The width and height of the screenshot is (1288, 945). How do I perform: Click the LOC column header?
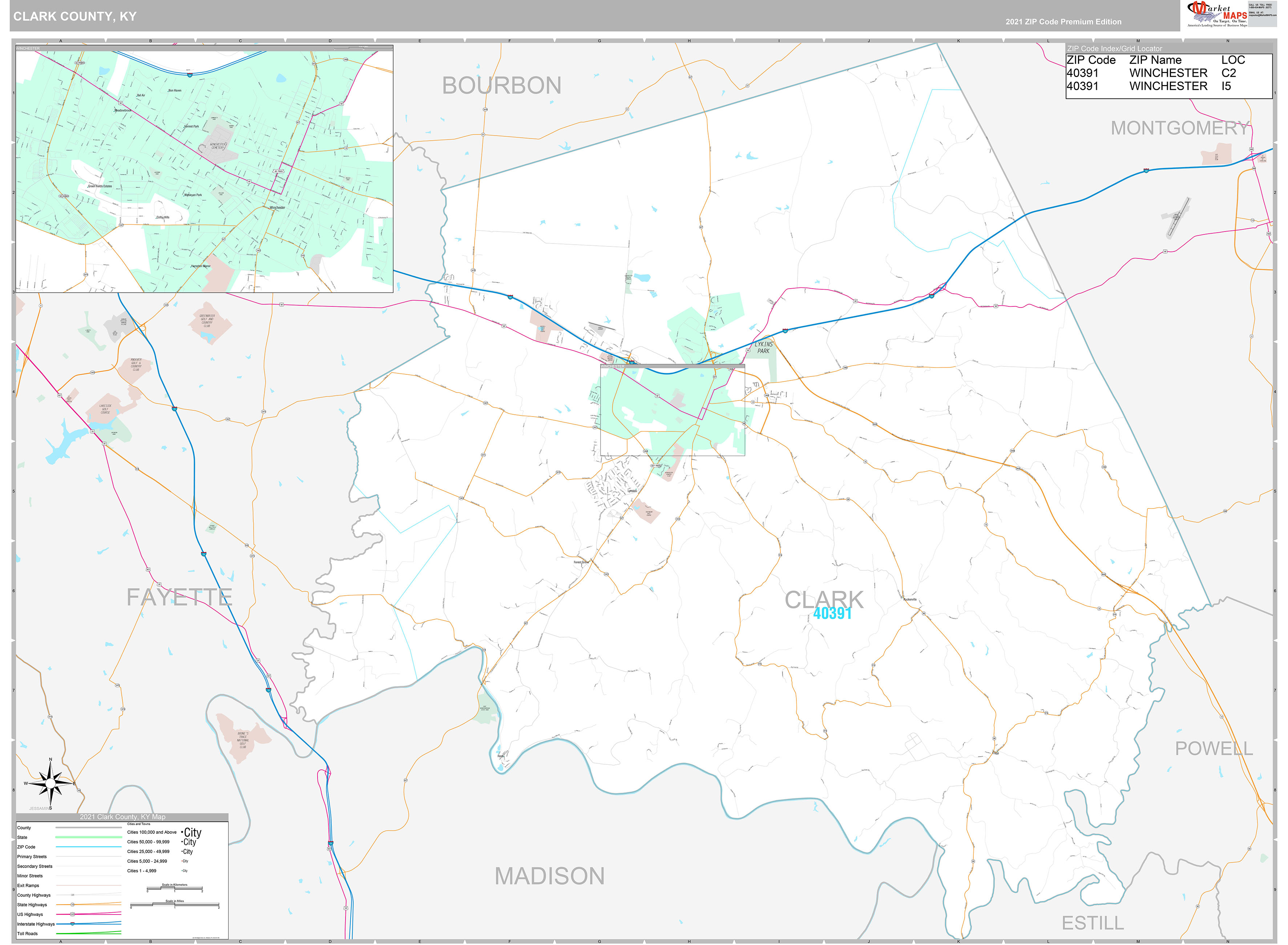(1232, 60)
